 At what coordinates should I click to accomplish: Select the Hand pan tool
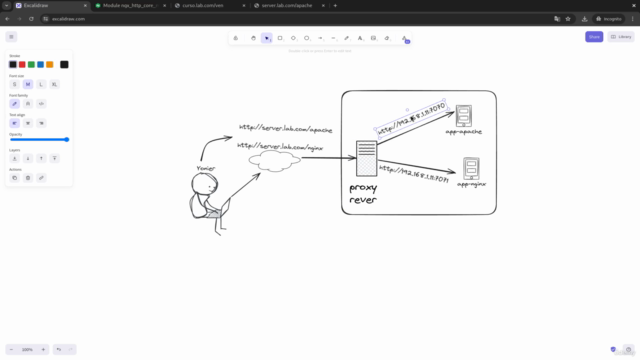tap(253, 38)
